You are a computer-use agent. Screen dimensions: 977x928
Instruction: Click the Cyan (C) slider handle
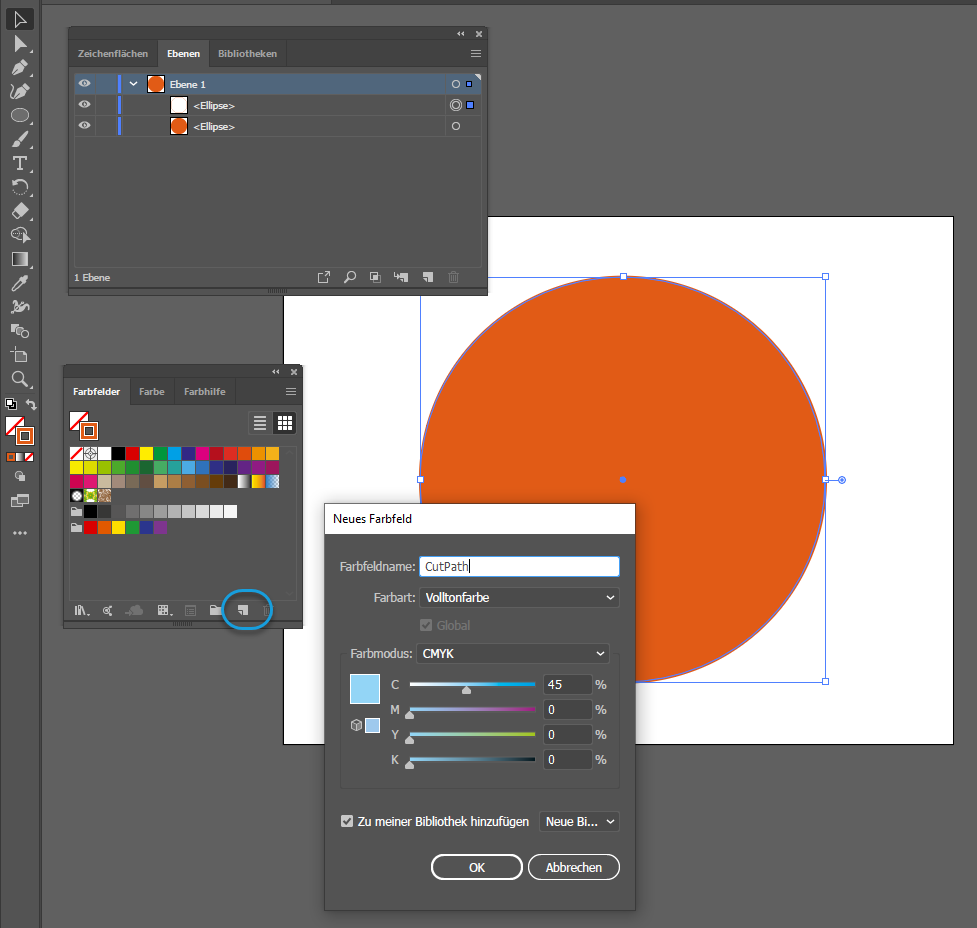tap(466, 690)
